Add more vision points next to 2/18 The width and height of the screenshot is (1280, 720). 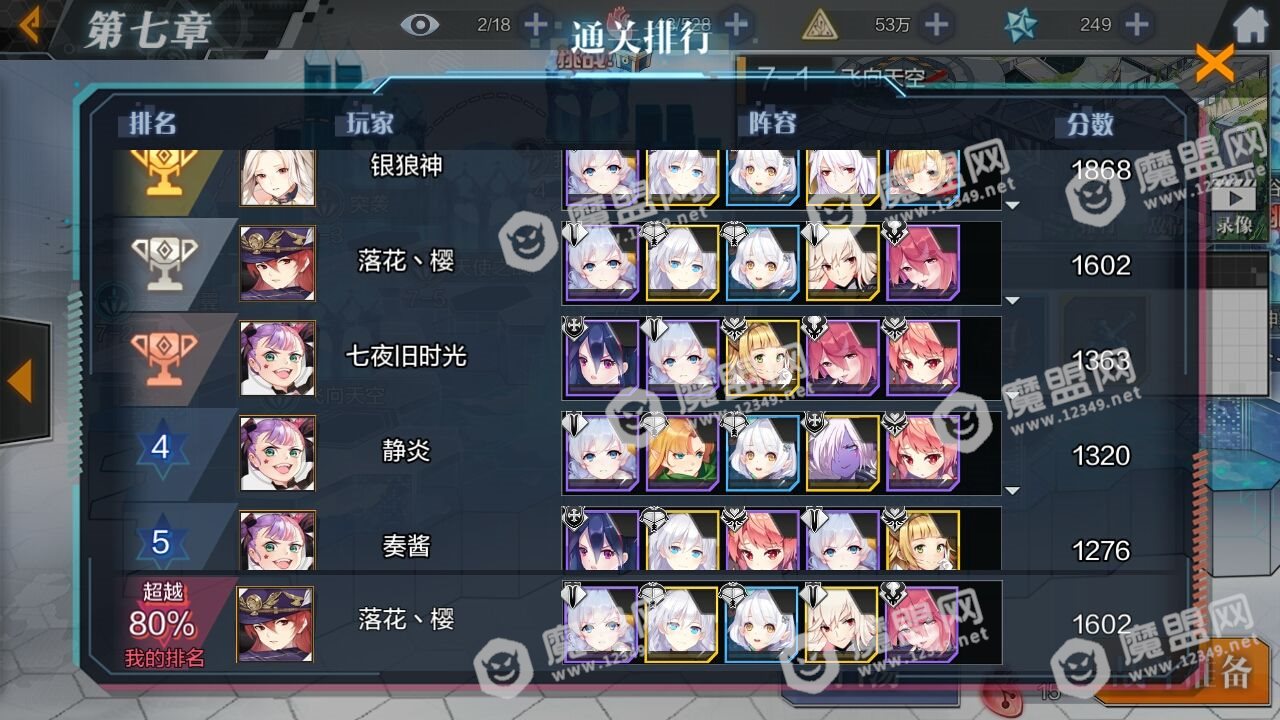pos(536,24)
